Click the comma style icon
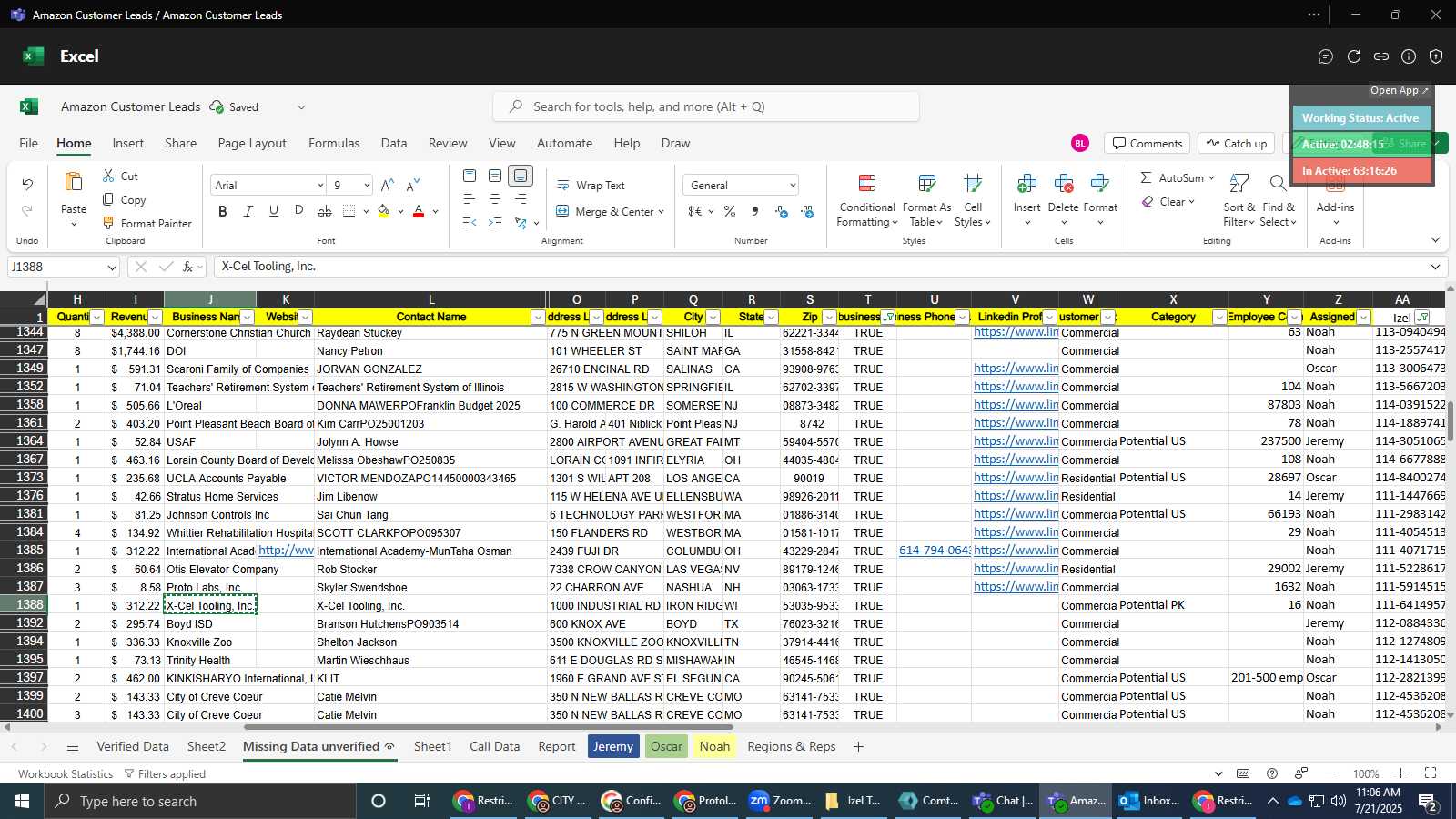1456x819 pixels. pos(755,211)
